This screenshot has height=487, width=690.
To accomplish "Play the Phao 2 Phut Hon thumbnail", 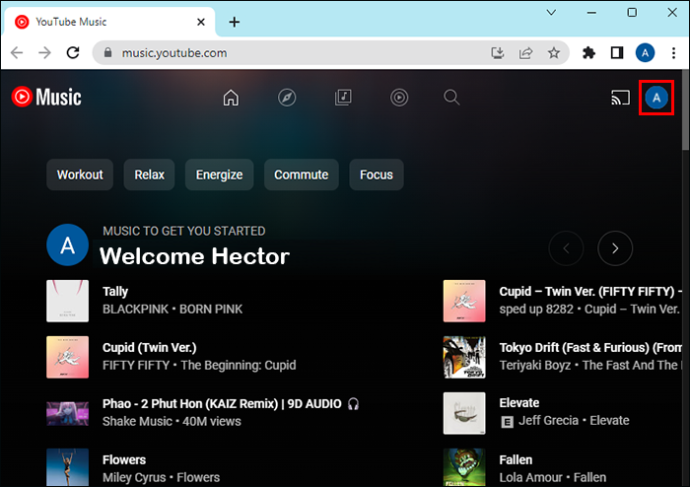I will pos(68,413).
